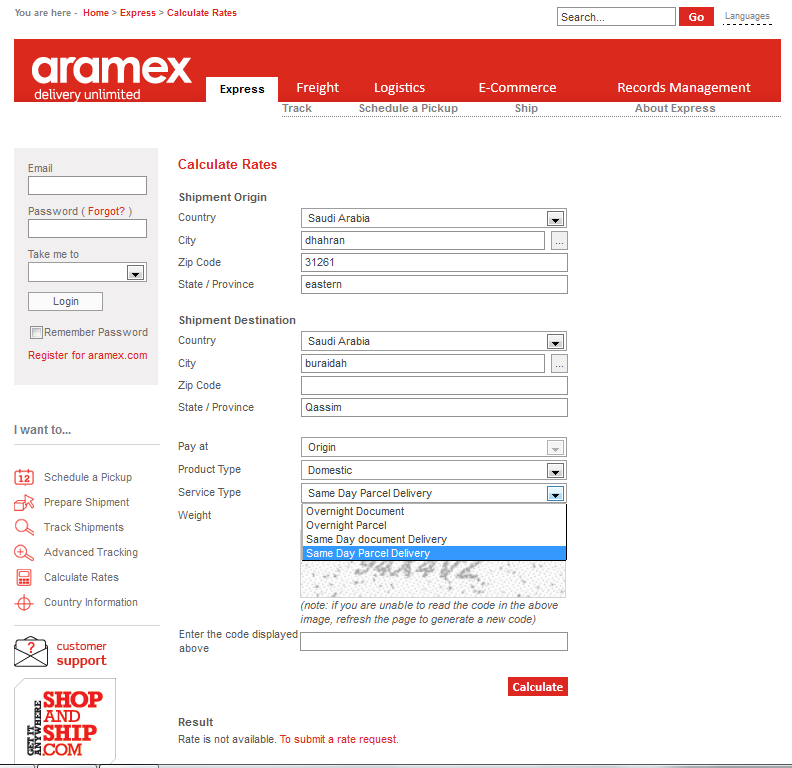This screenshot has height=768, width=792.
Task: Toggle the Remember Password checkbox
Action: 36,332
